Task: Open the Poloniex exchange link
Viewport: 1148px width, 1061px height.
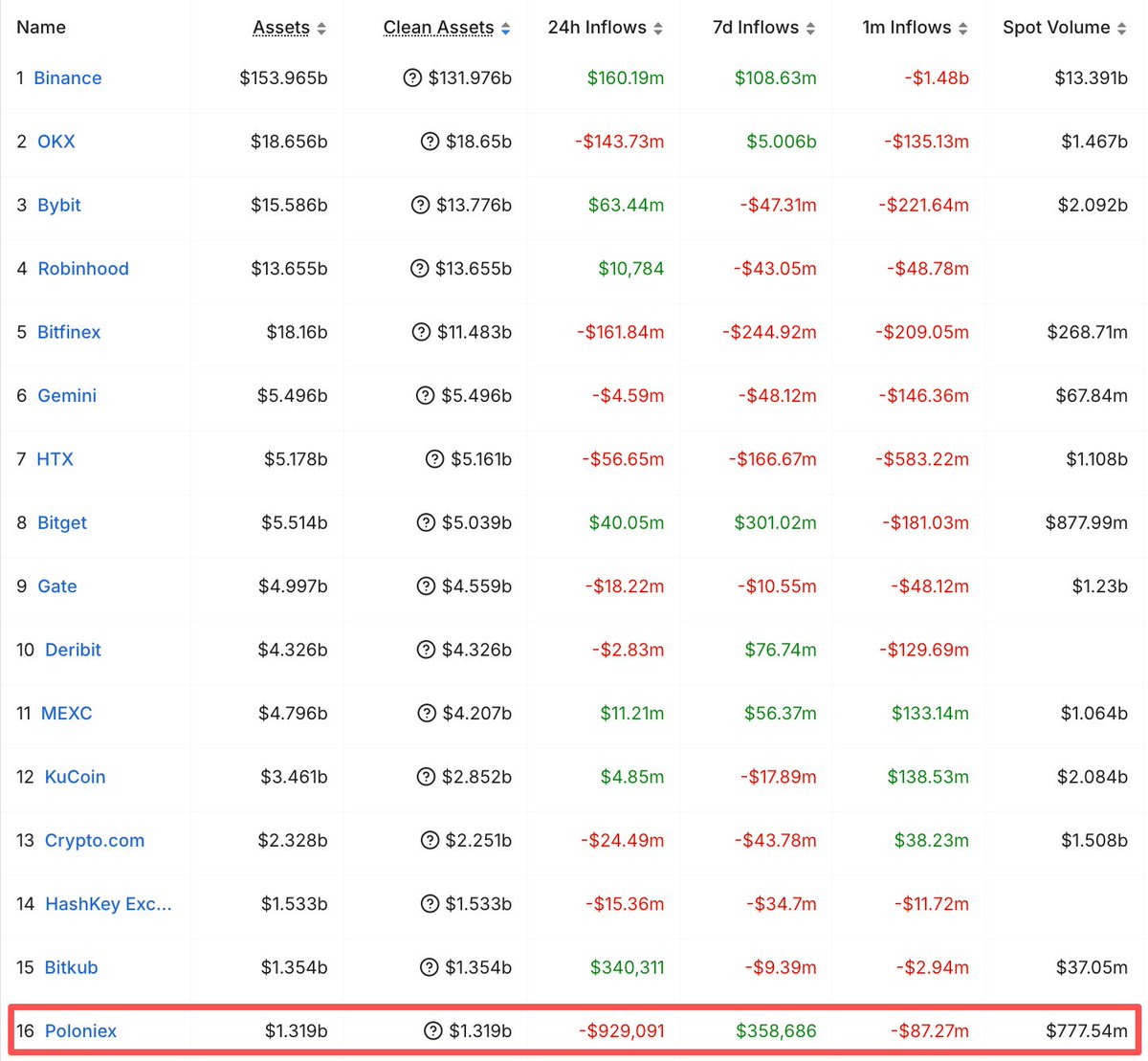Action: click(x=80, y=1031)
